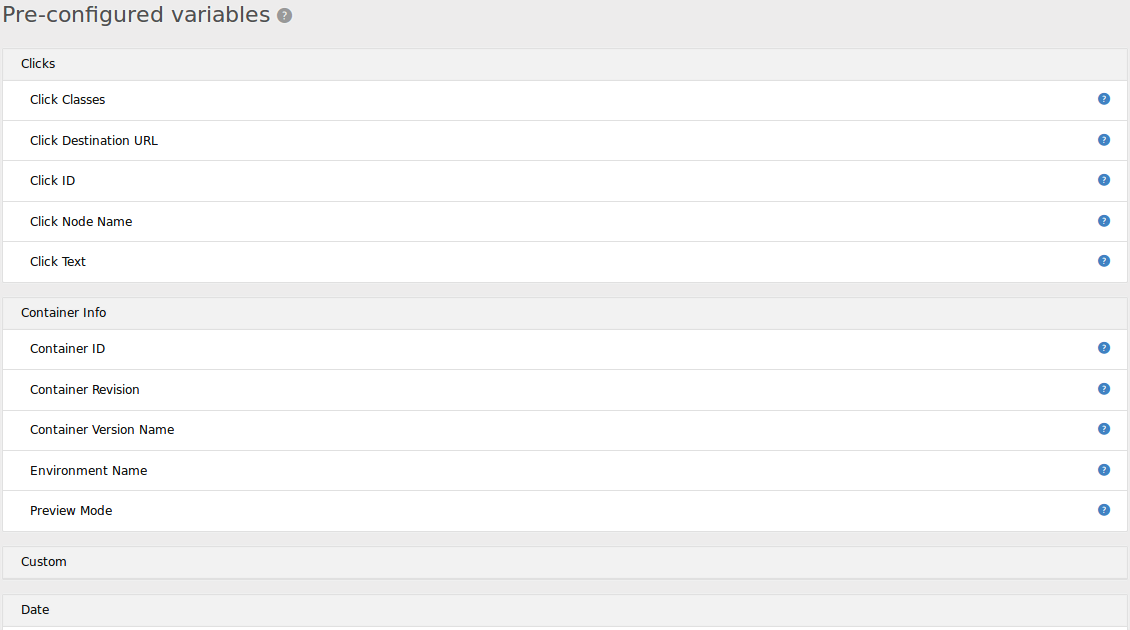This screenshot has height=630, width=1130.
Task: Open help icon for Click Classes
Action: click(x=1104, y=99)
